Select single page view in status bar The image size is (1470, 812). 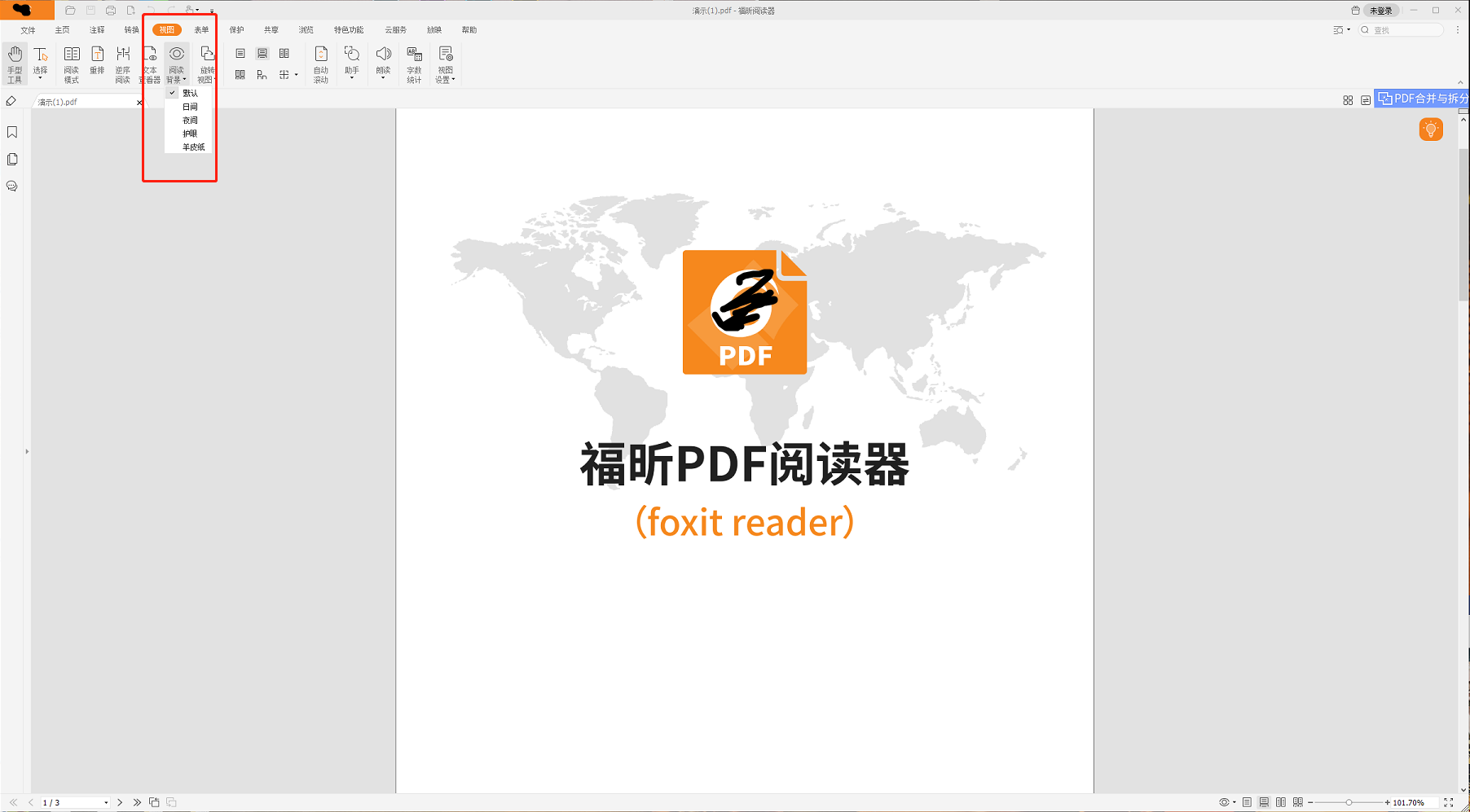(1247, 802)
